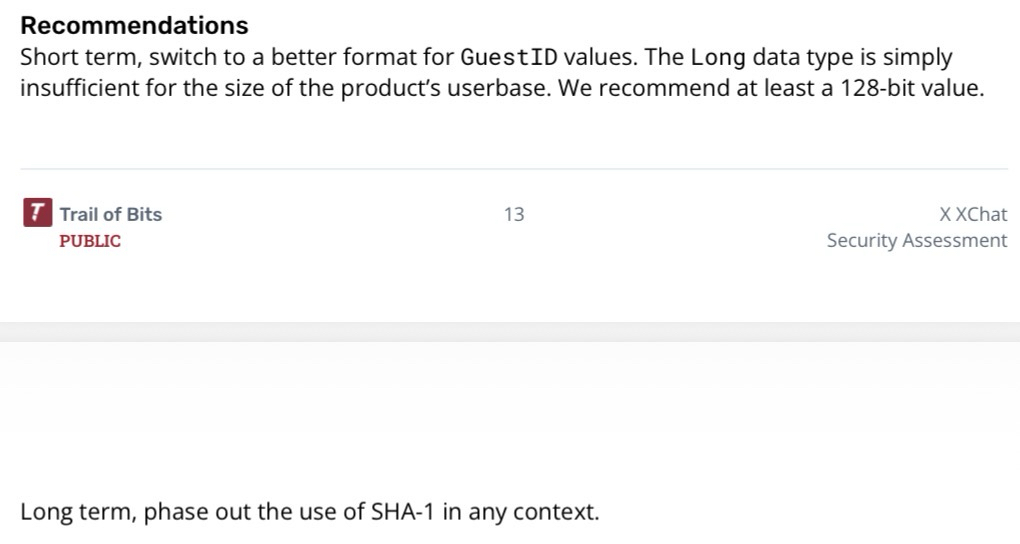This screenshot has height=544, width=1020.
Task: Click the Recommendations heading
Action: [134, 25]
